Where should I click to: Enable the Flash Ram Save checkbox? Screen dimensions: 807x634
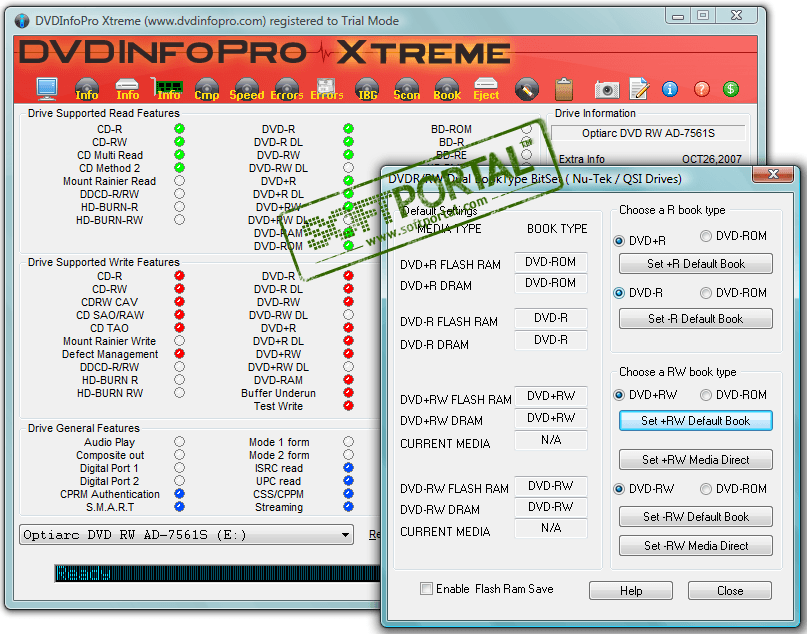pos(426,588)
